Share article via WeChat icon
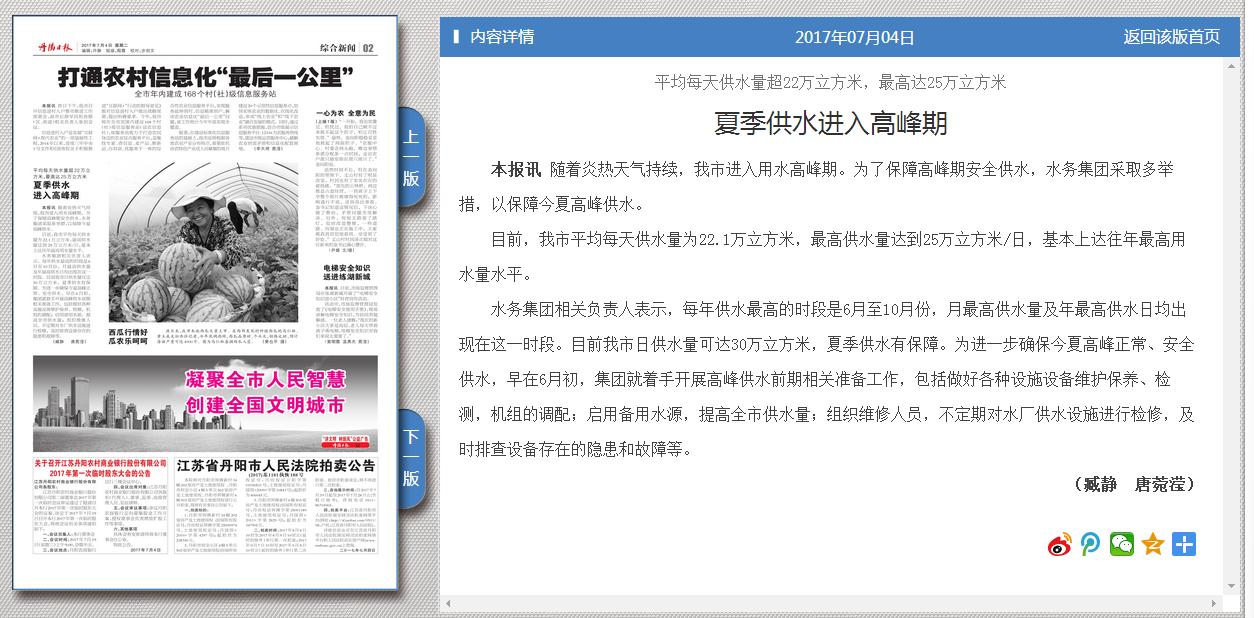The image size is (1254, 618). (x=1122, y=544)
